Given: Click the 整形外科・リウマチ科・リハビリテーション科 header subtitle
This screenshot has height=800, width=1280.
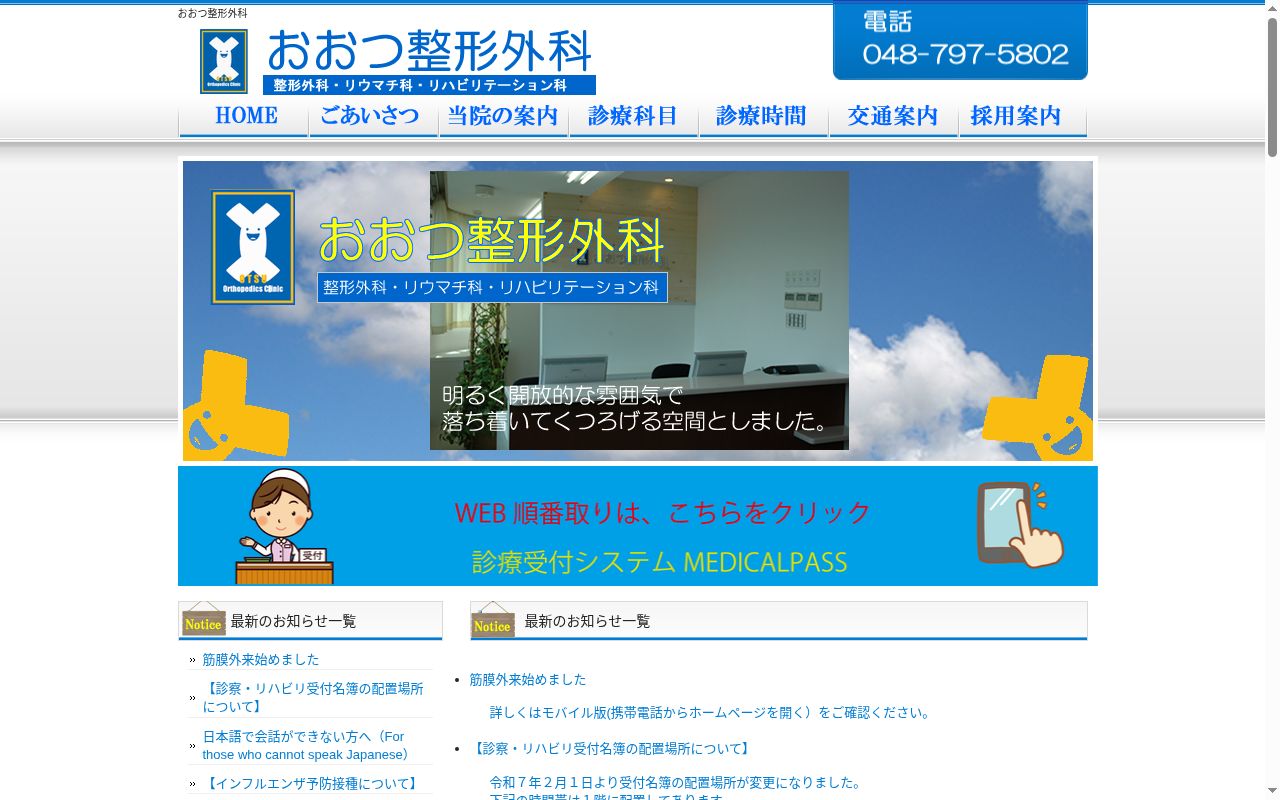Looking at the screenshot, I should click(430, 85).
